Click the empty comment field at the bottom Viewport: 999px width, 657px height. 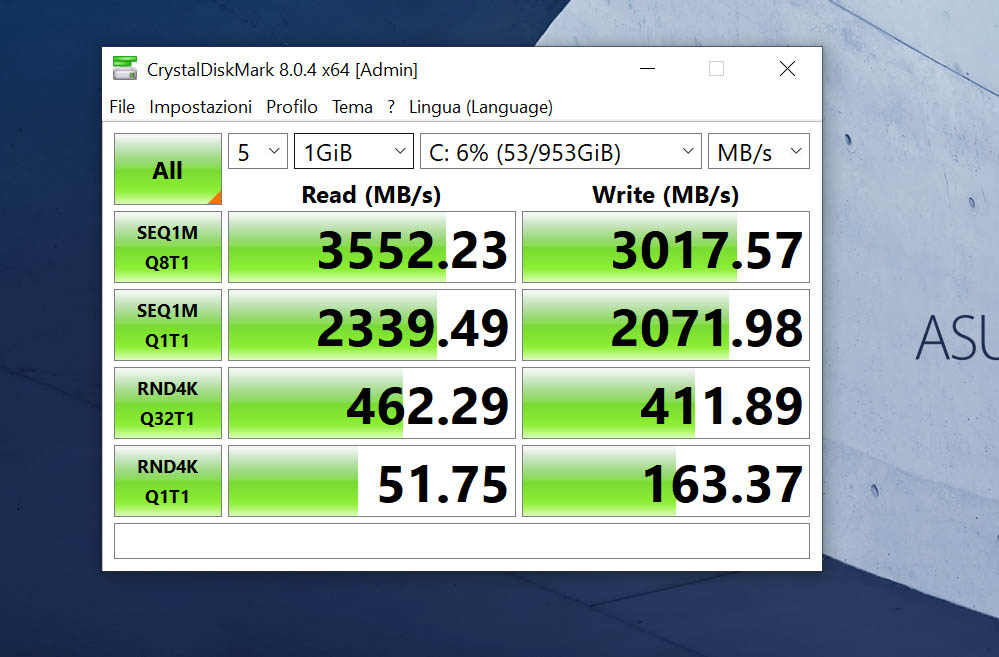coord(462,541)
